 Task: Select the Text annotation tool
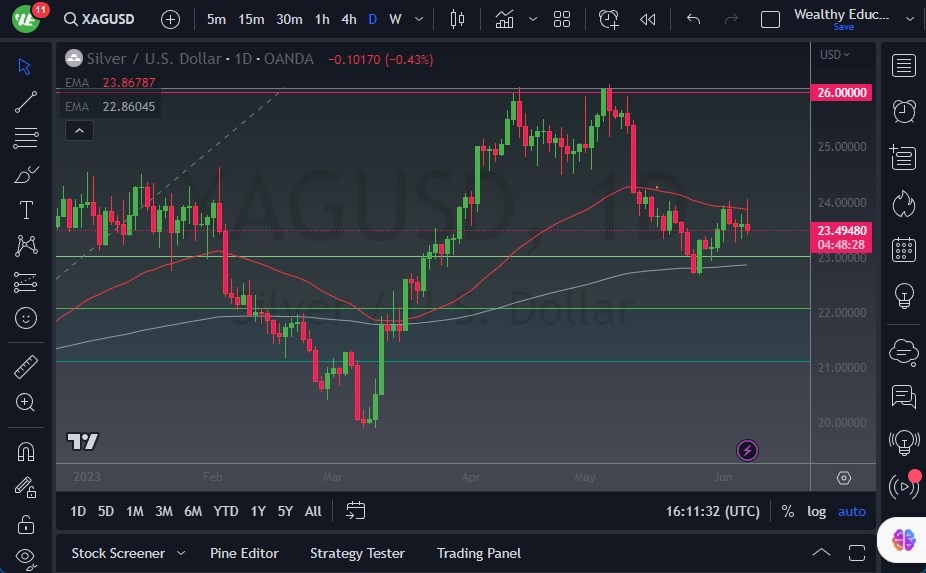pyautogui.click(x=26, y=210)
